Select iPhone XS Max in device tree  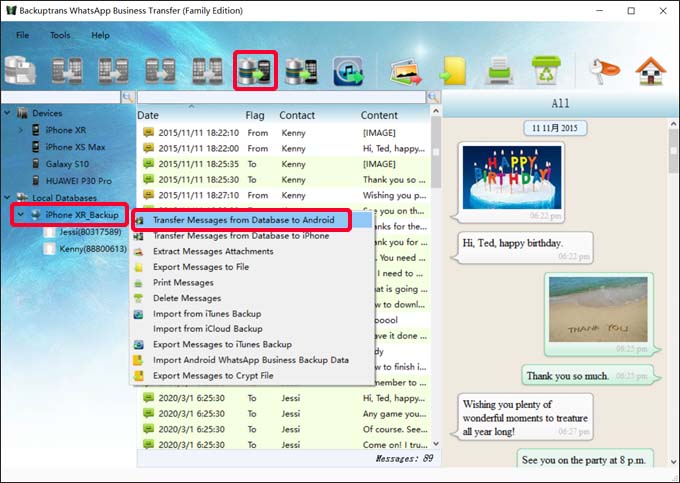click(75, 147)
